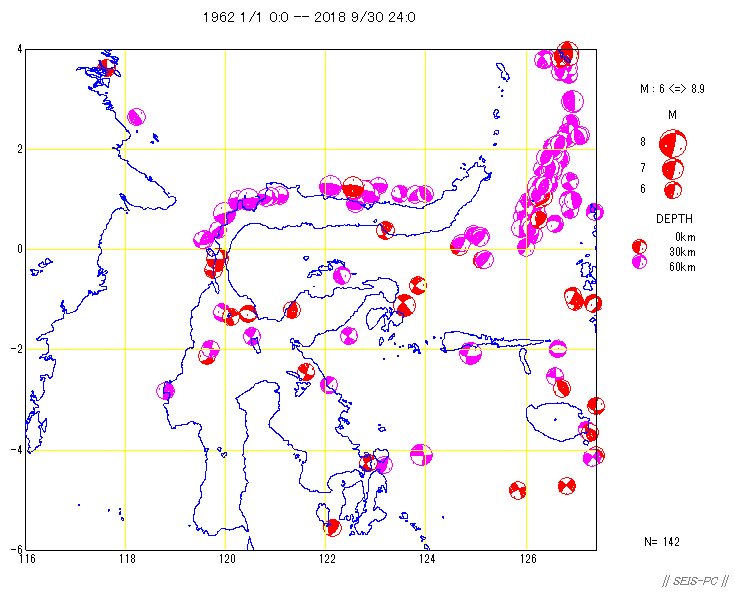Select the red beachball near 121.6E 2.4S
751x593 pixels.
point(306,371)
